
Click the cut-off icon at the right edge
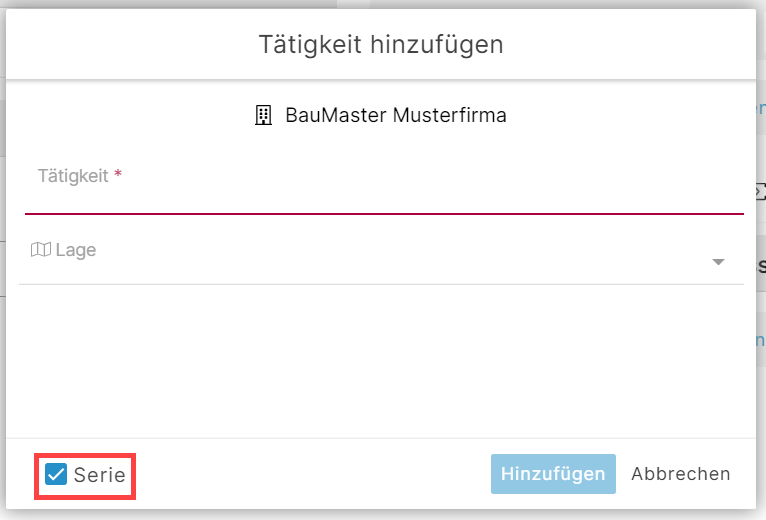(x=761, y=192)
